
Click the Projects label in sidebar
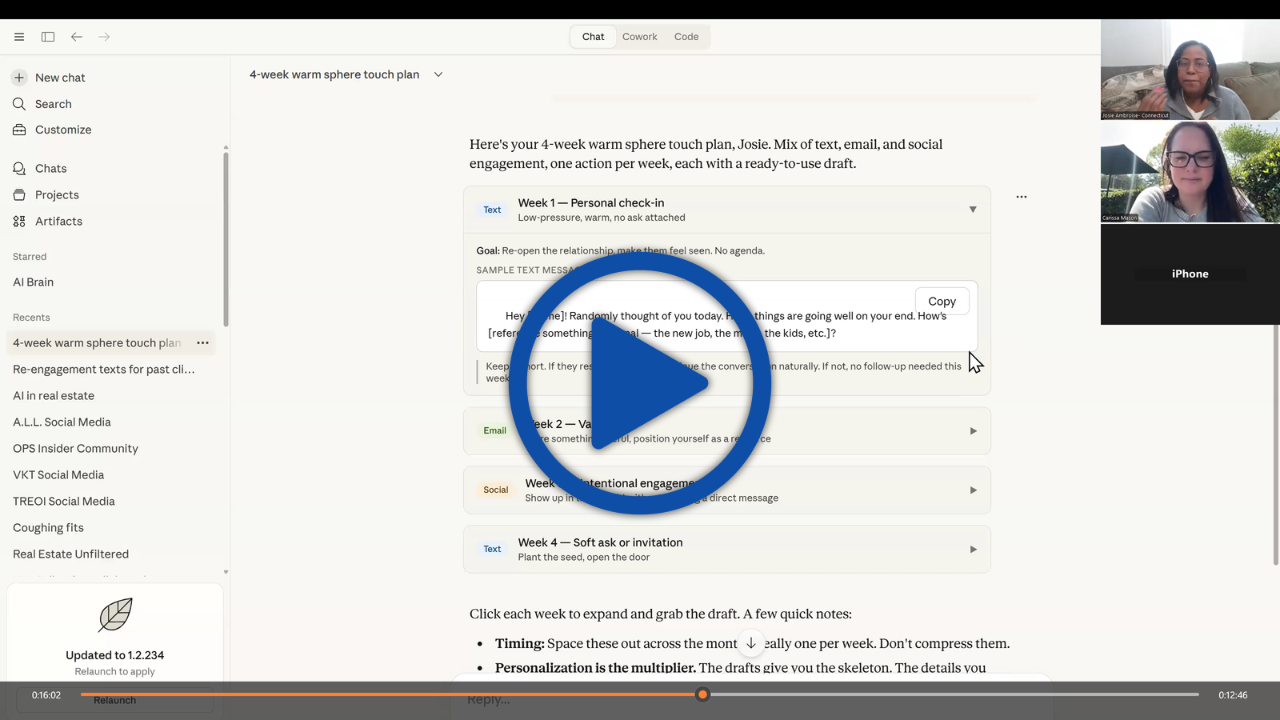coord(57,195)
